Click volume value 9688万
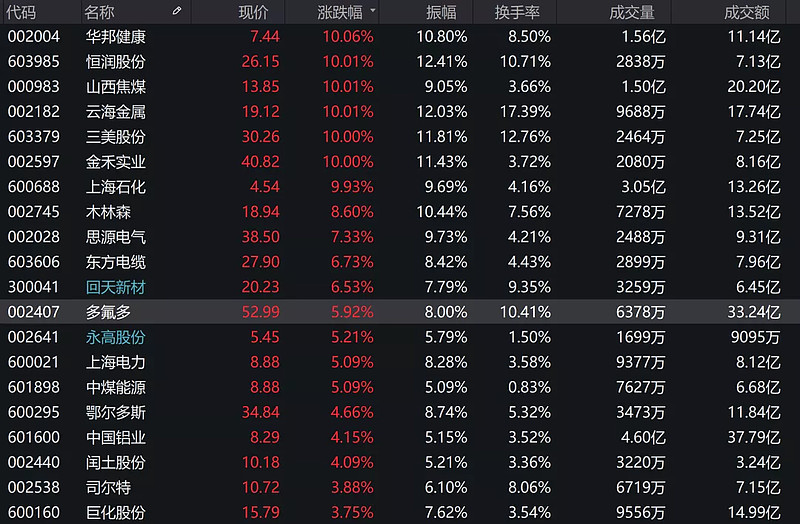The height and width of the screenshot is (524, 800). pos(641,112)
